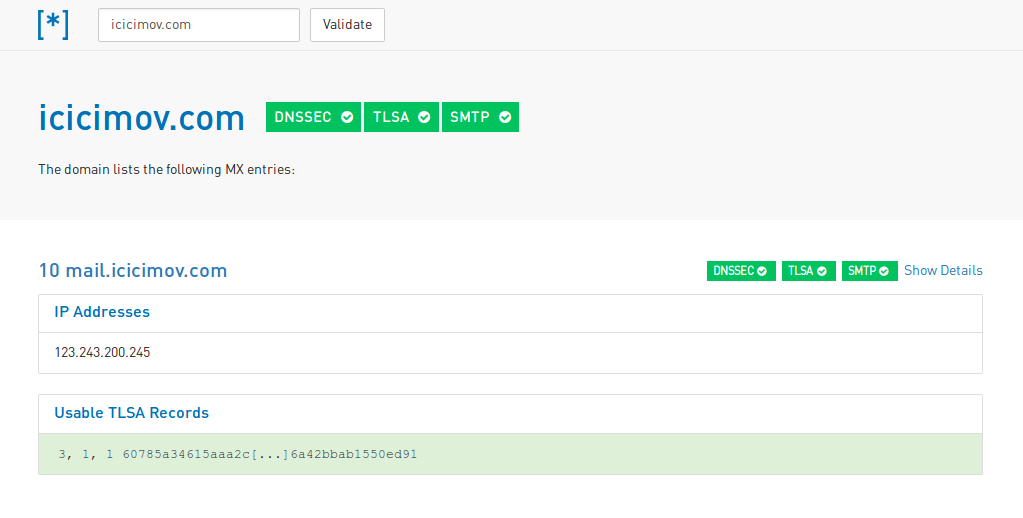This screenshot has width=1023, height=518.
Task: Click the MX entries description text
Action: pos(167,169)
